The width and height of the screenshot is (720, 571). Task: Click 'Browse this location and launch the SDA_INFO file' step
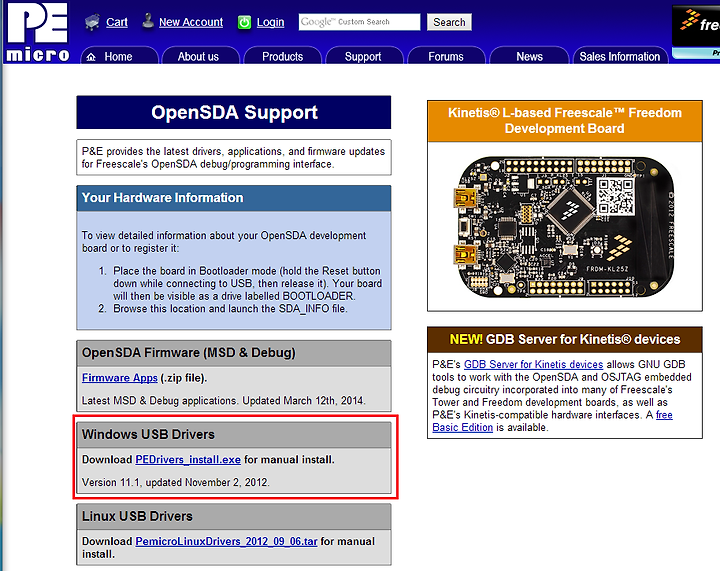tap(230, 309)
